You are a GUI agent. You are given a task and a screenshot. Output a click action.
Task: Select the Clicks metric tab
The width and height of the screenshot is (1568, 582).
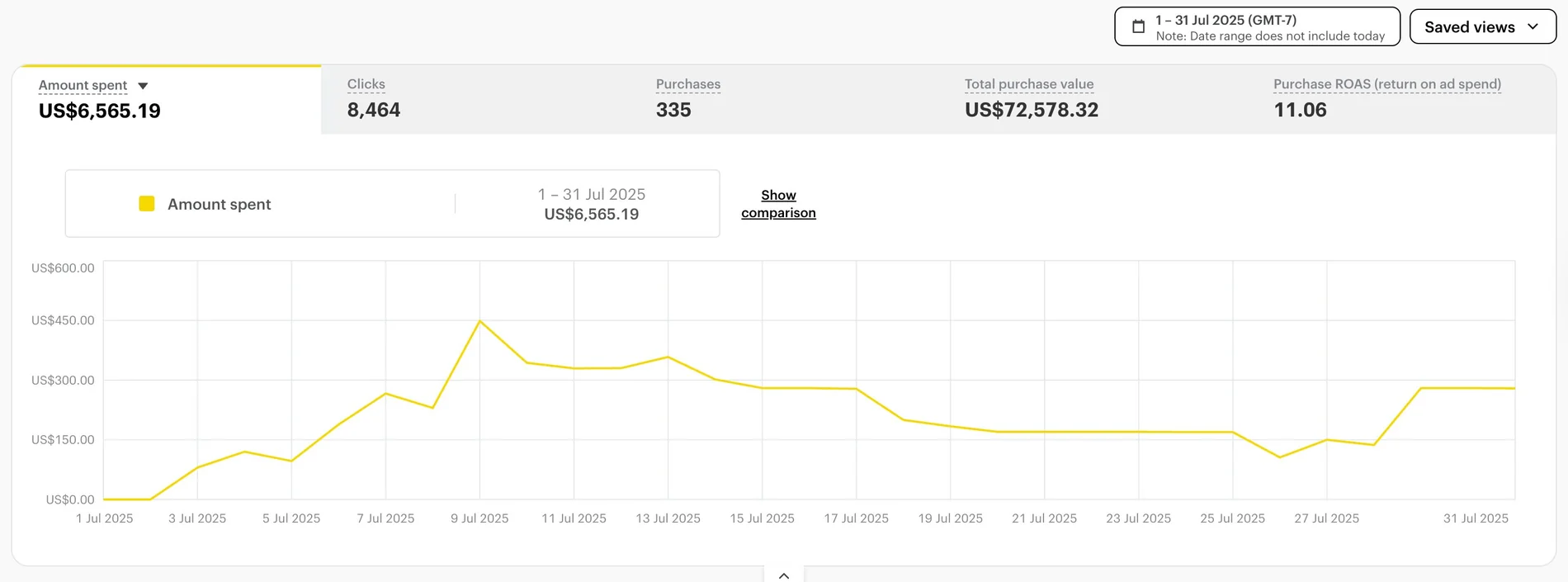click(x=475, y=99)
